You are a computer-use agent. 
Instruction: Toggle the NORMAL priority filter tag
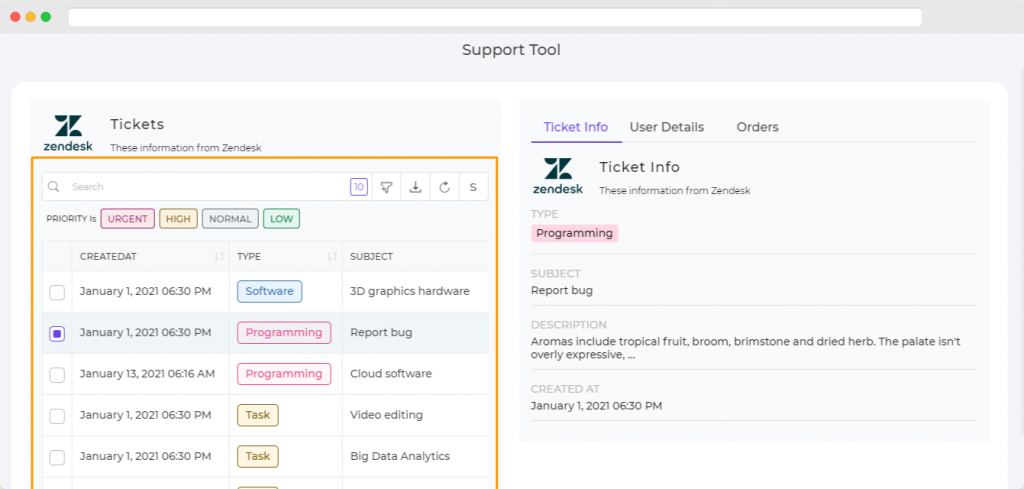tap(230, 219)
